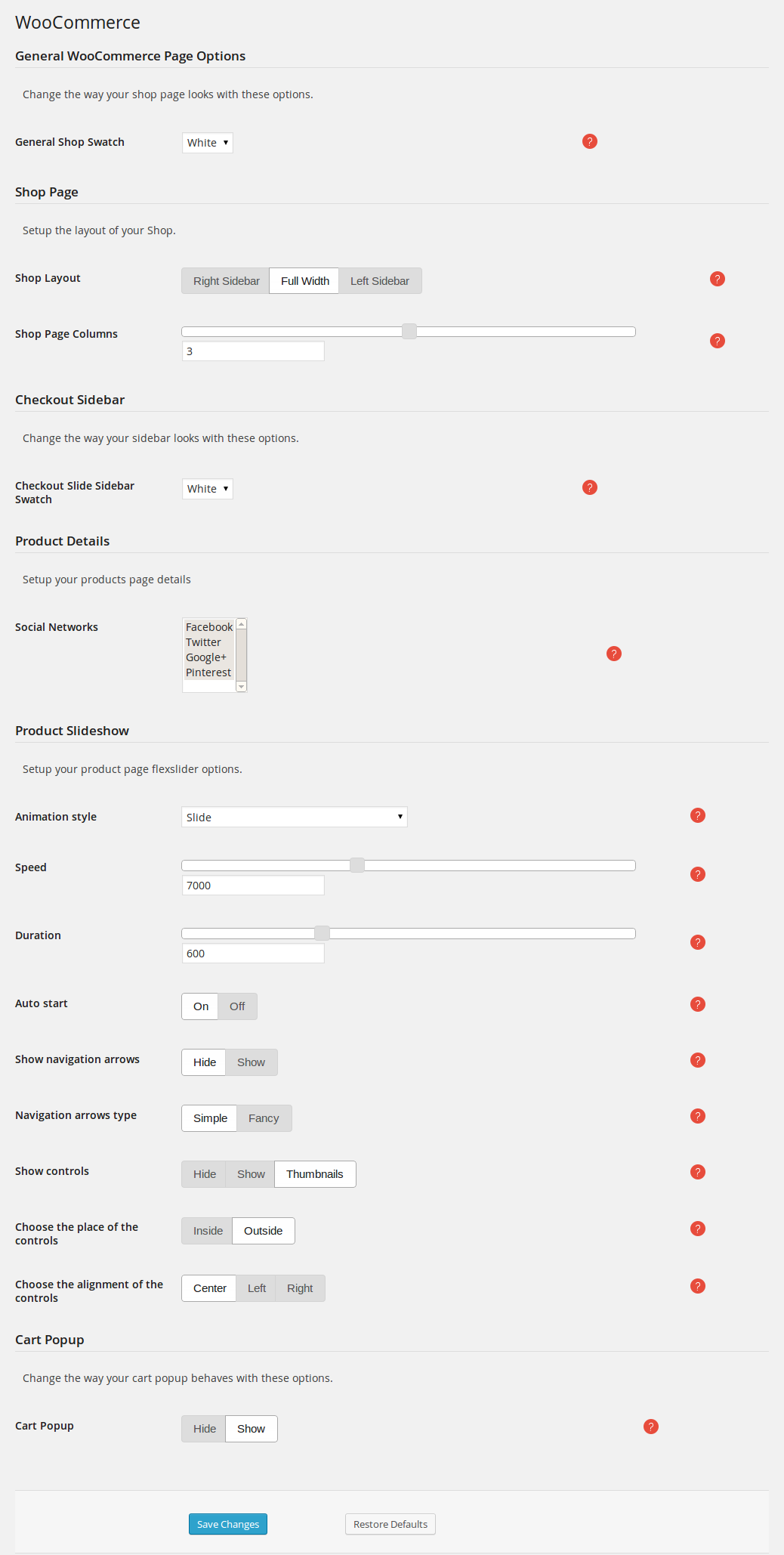Open General Shop Swatch dropdown
Image resolution: width=784 pixels, height=1555 pixels.
[208, 143]
